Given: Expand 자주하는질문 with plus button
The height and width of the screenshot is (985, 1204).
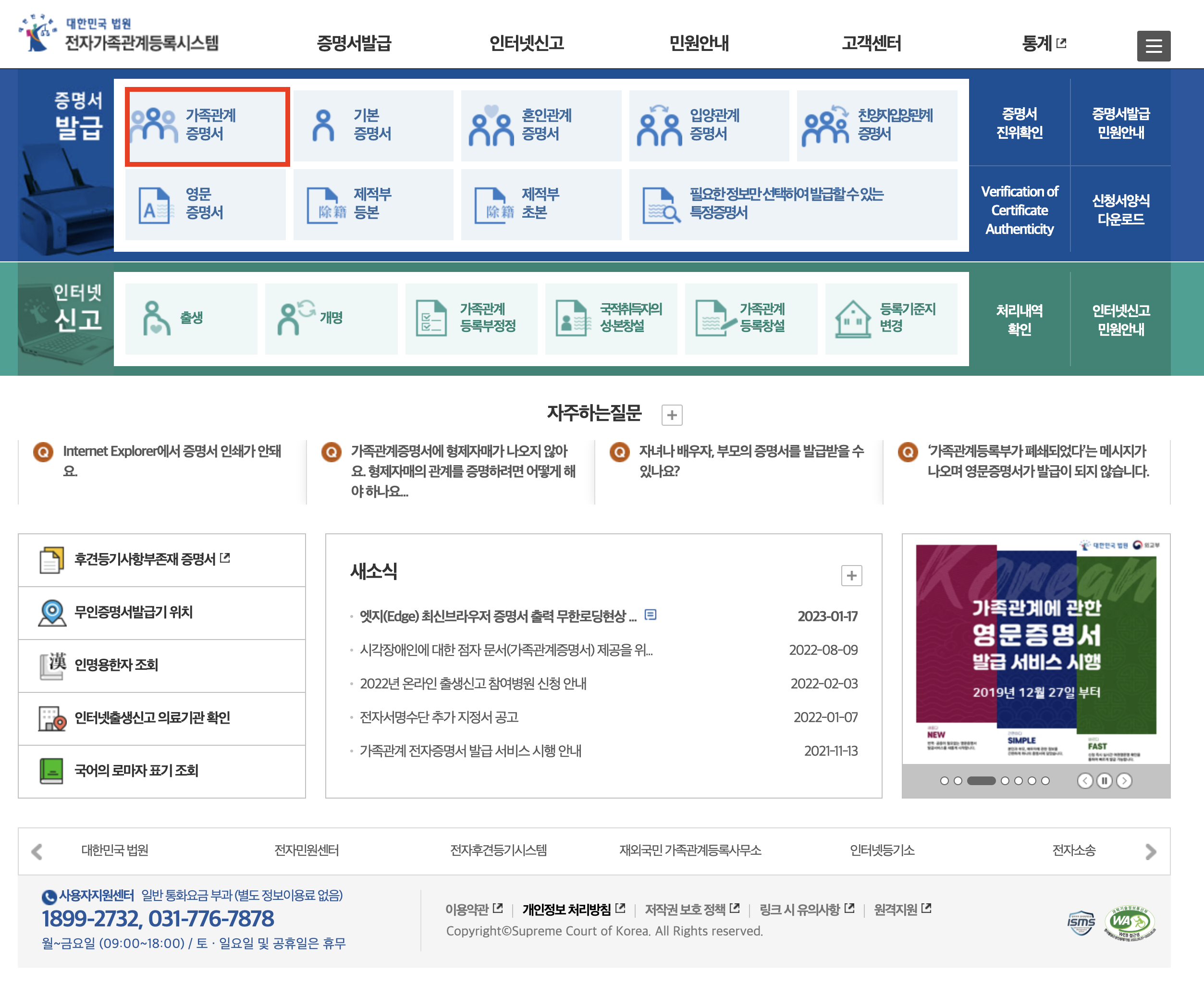Looking at the screenshot, I should point(672,415).
